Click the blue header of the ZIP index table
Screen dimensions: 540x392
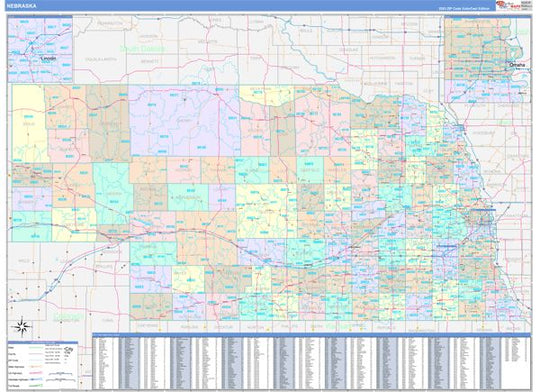click(x=311, y=334)
